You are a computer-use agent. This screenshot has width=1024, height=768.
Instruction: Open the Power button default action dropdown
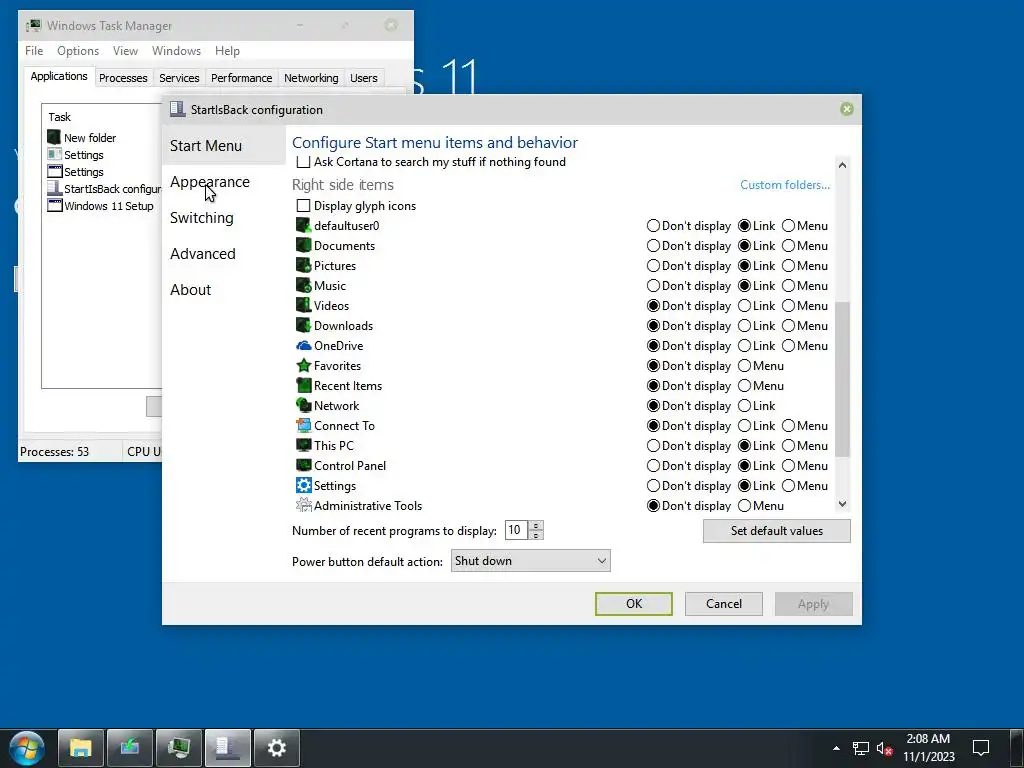pyautogui.click(x=530, y=560)
